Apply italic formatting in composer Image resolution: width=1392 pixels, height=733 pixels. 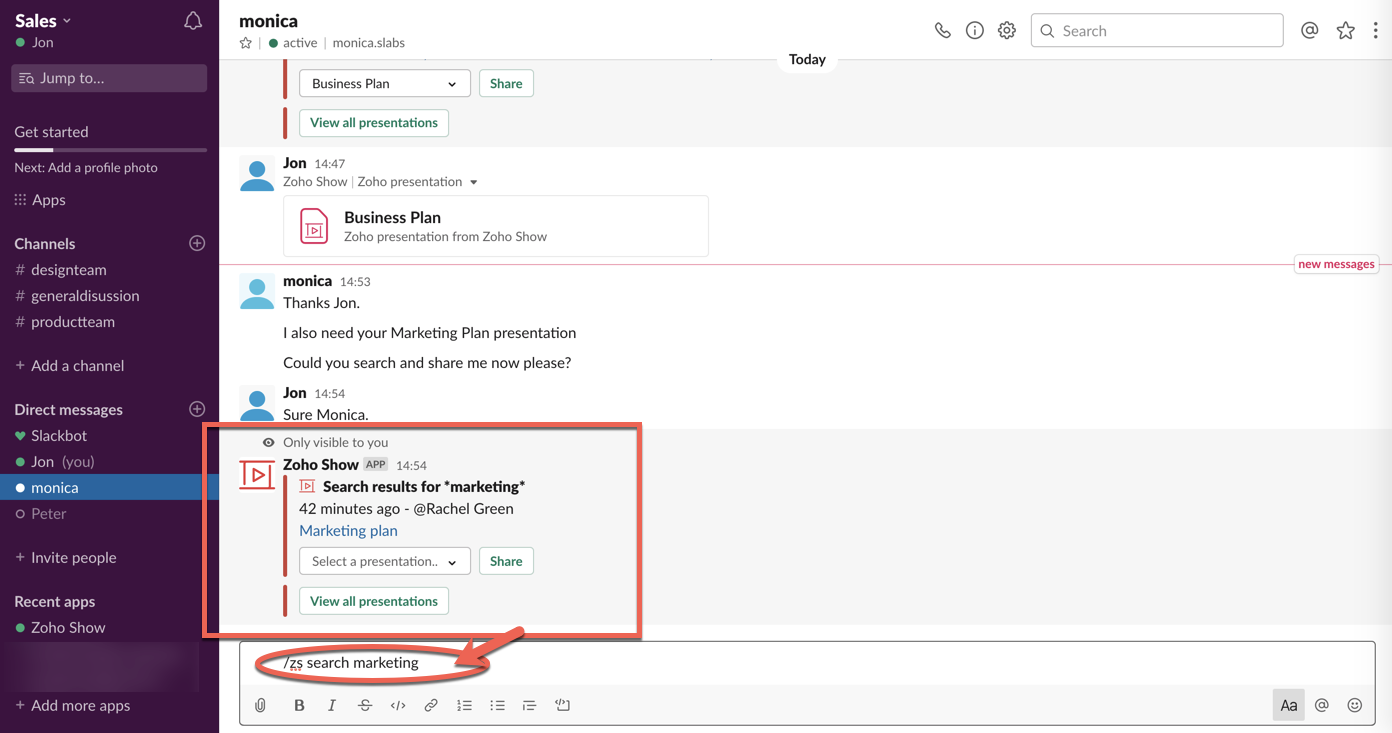click(x=332, y=705)
